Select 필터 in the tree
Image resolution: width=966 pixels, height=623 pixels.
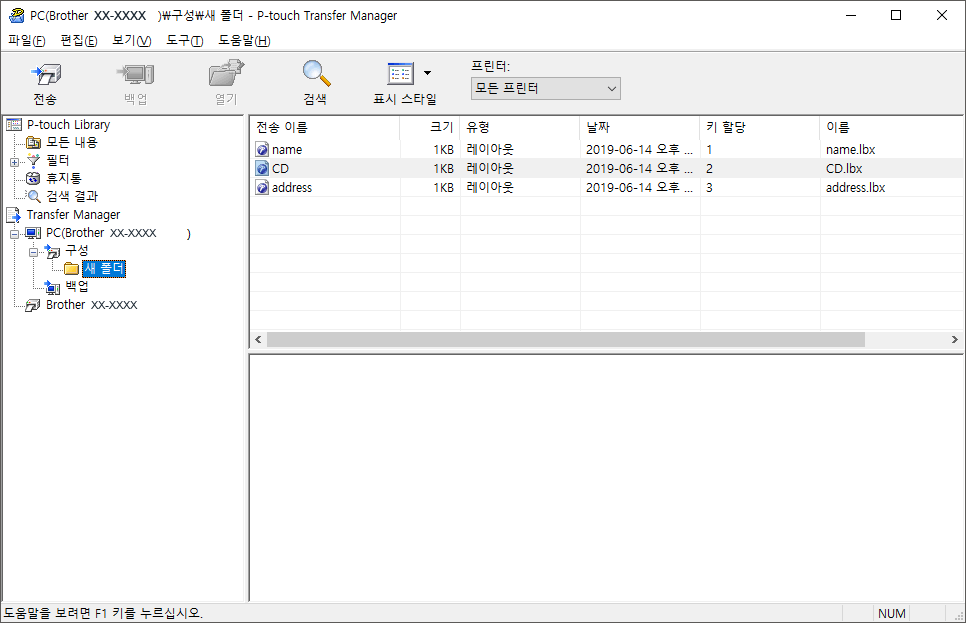coord(58,160)
